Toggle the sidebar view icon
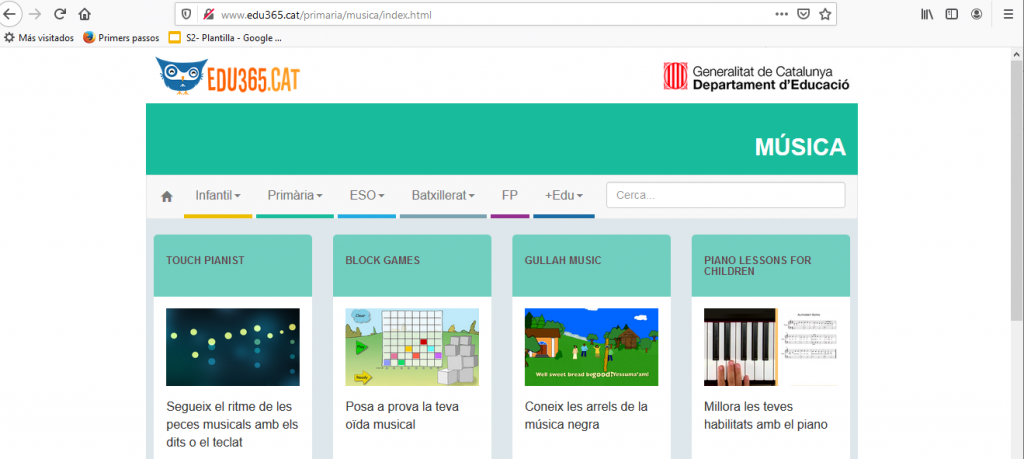Viewport: 1024px width, 459px height. tap(951, 15)
